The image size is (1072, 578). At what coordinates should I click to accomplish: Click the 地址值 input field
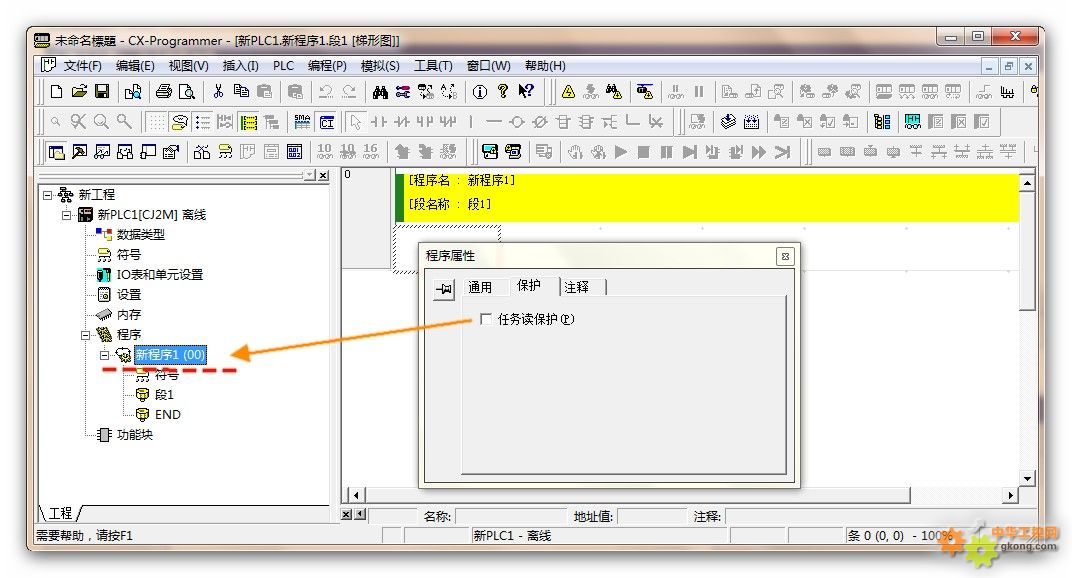point(650,516)
